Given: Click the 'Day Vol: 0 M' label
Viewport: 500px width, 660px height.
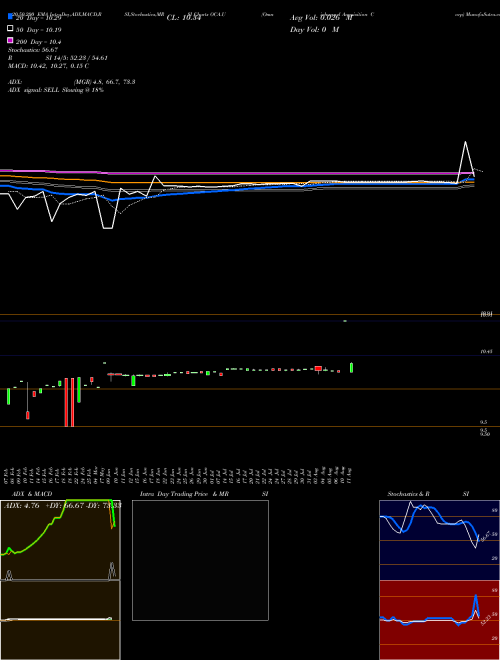Looking at the screenshot, I should 314,29.
